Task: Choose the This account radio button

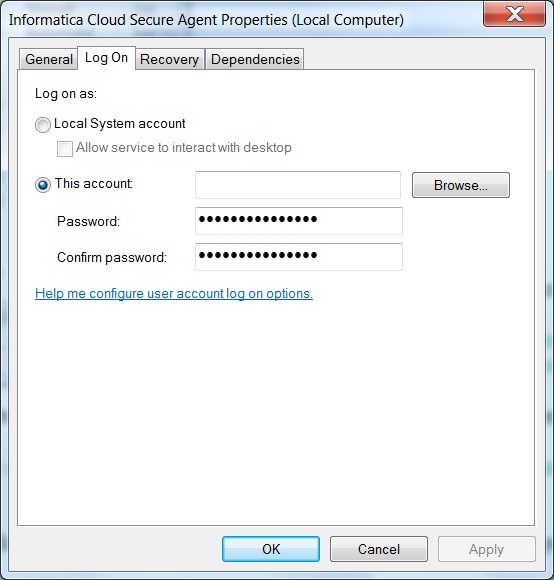Action: point(43,185)
